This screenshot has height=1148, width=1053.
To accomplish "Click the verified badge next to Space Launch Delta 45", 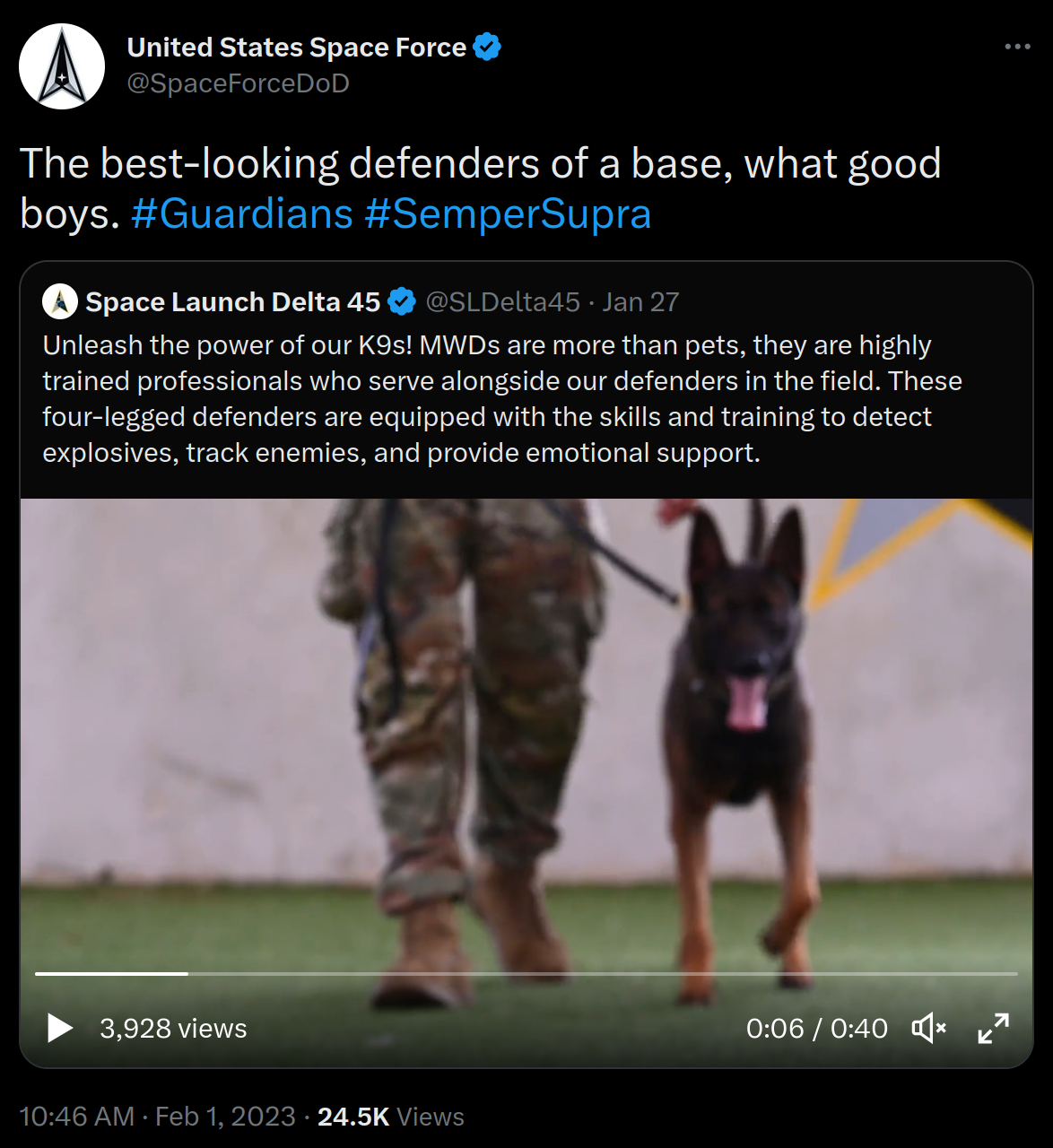I will [402, 302].
